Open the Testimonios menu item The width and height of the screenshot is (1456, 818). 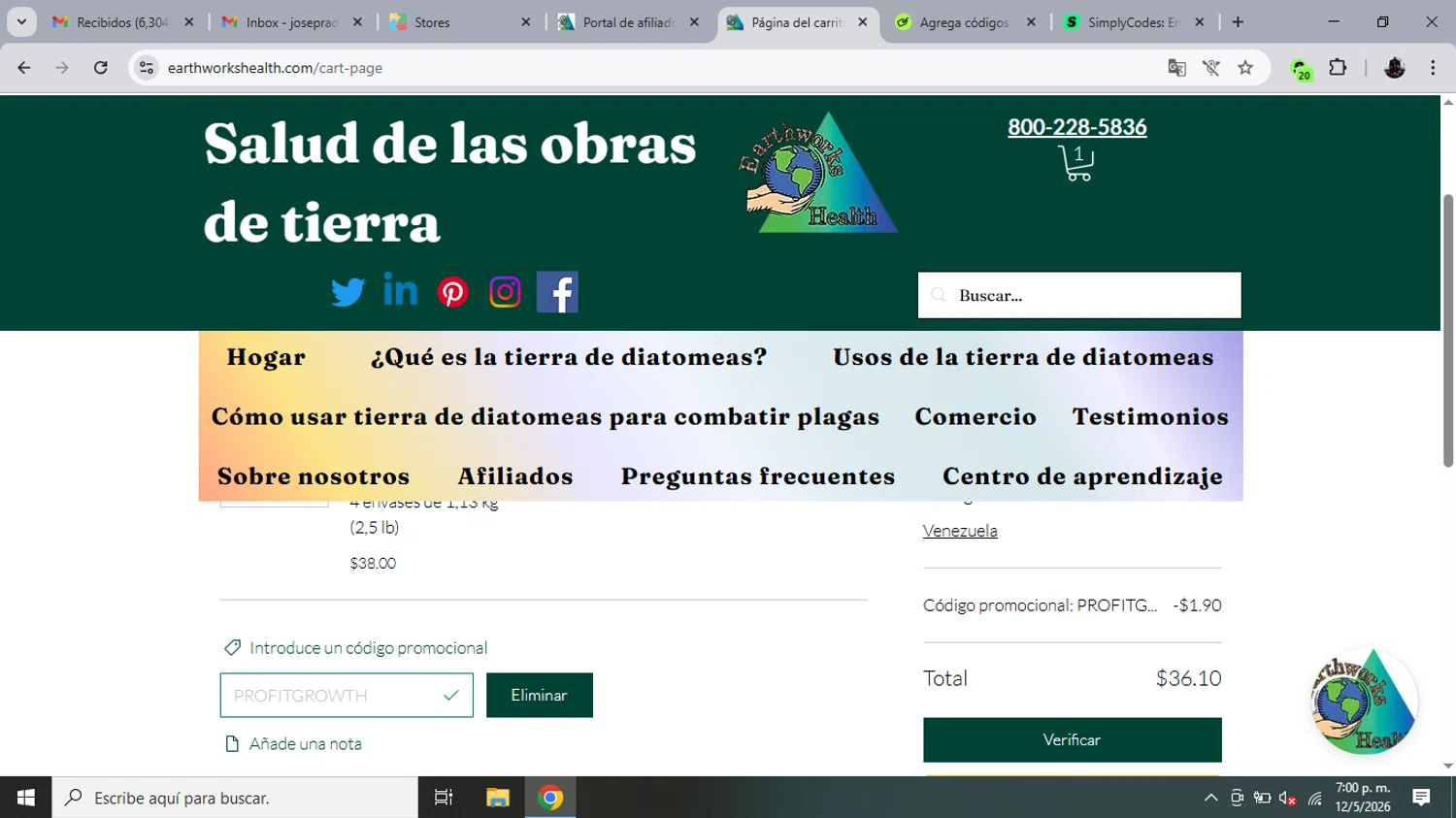click(1150, 416)
